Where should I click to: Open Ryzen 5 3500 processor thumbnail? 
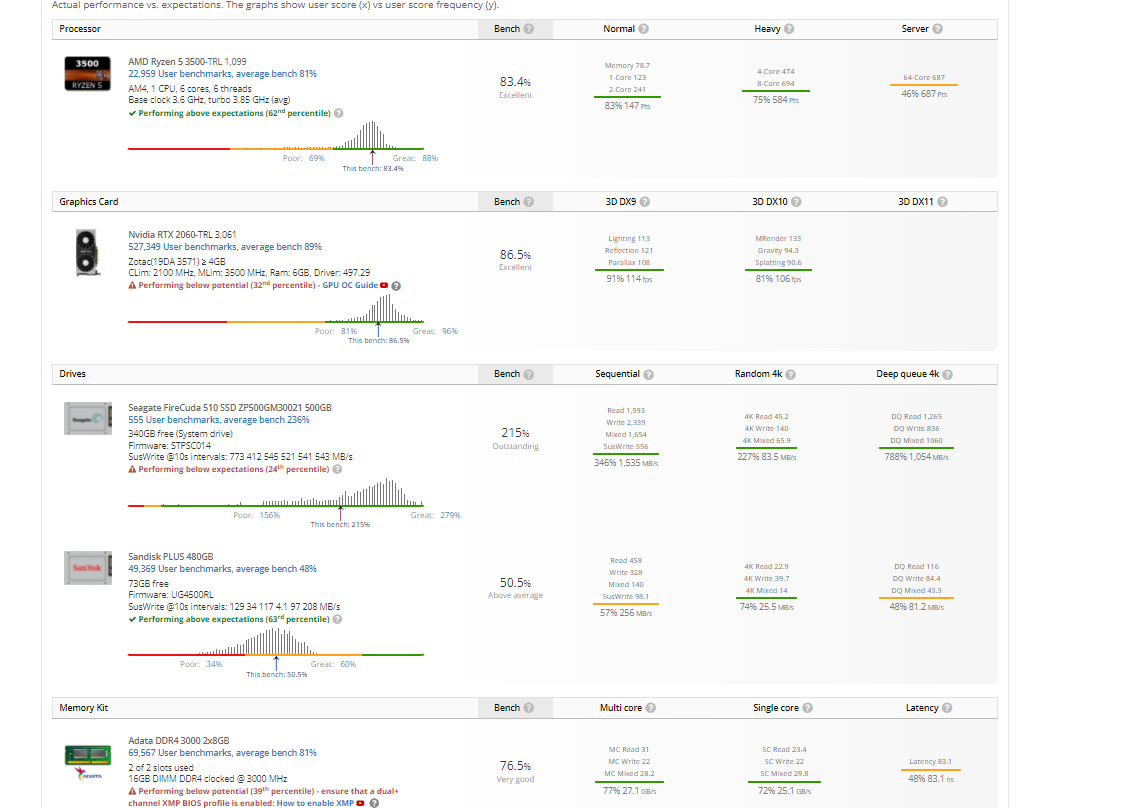(x=88, y=73)
